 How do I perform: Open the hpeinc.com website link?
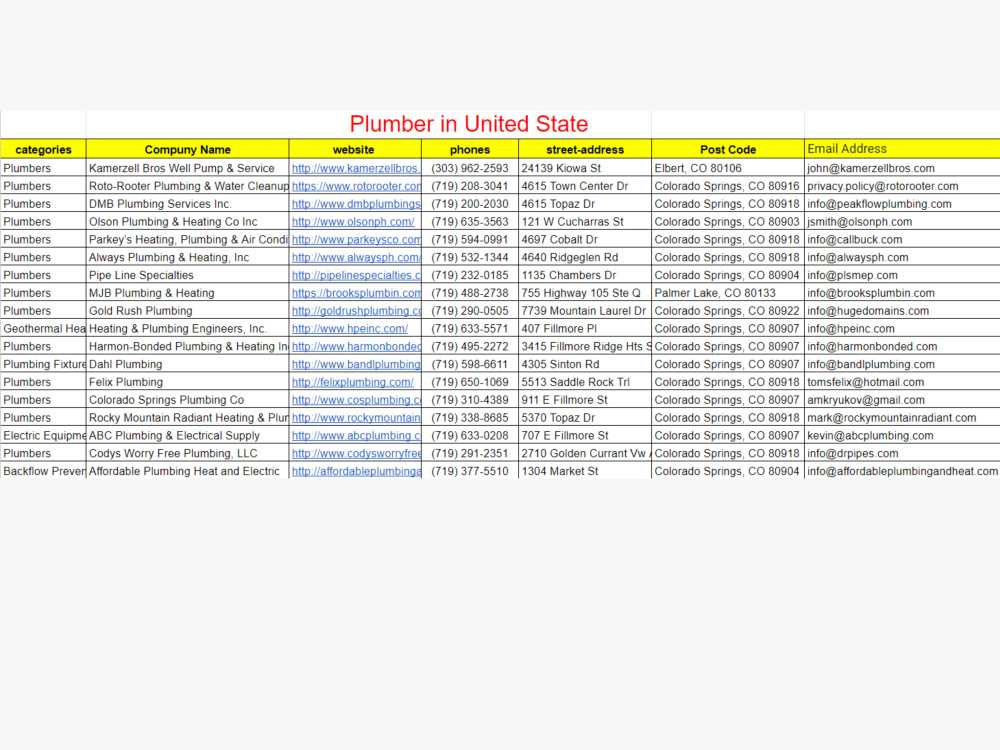(350, 329)
